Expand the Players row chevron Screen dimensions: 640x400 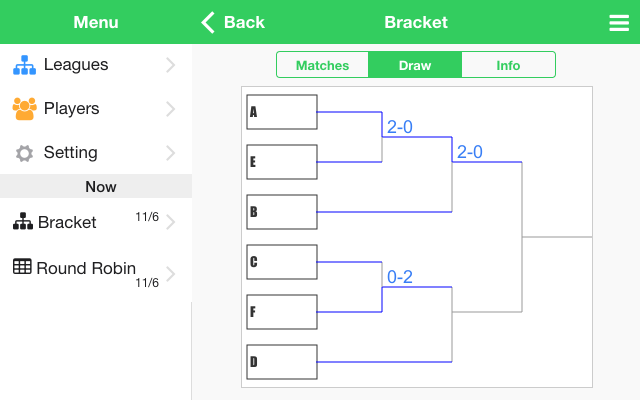coord(170,109)
